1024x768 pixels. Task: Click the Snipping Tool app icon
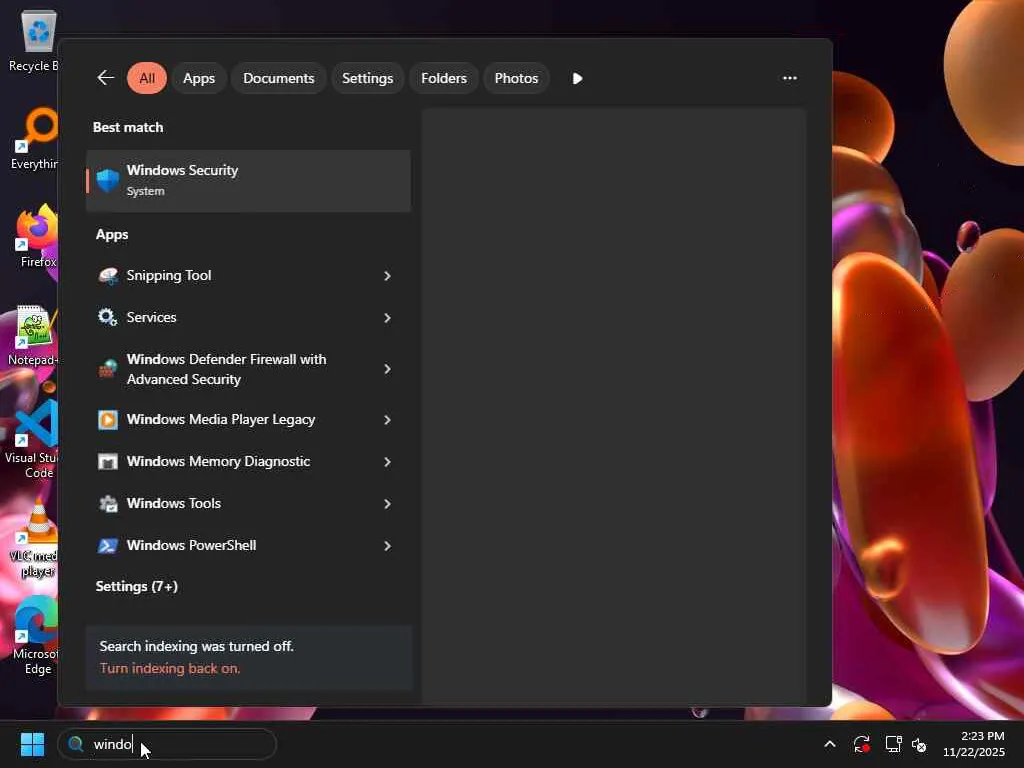(108, 276)
